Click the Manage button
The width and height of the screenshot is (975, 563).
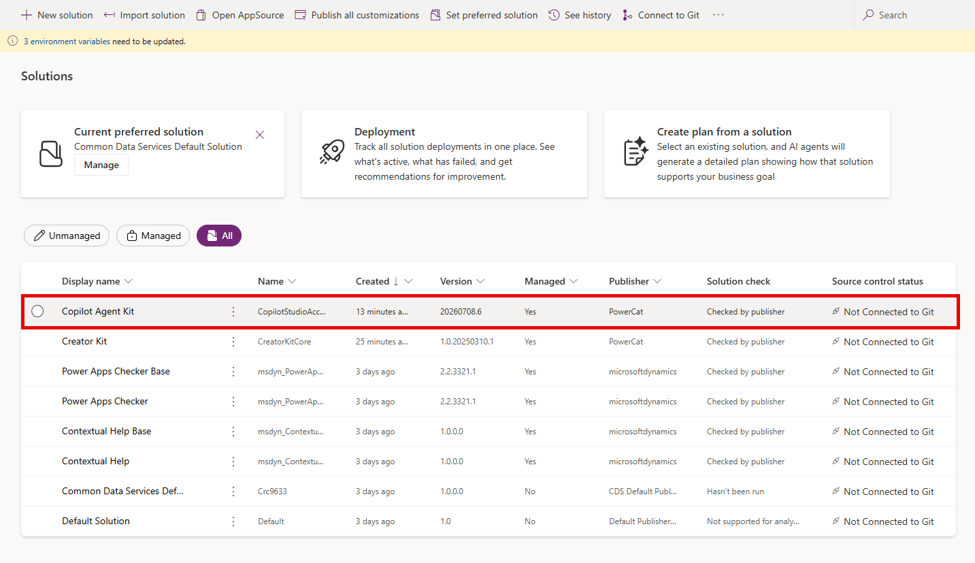coord(101,165)
